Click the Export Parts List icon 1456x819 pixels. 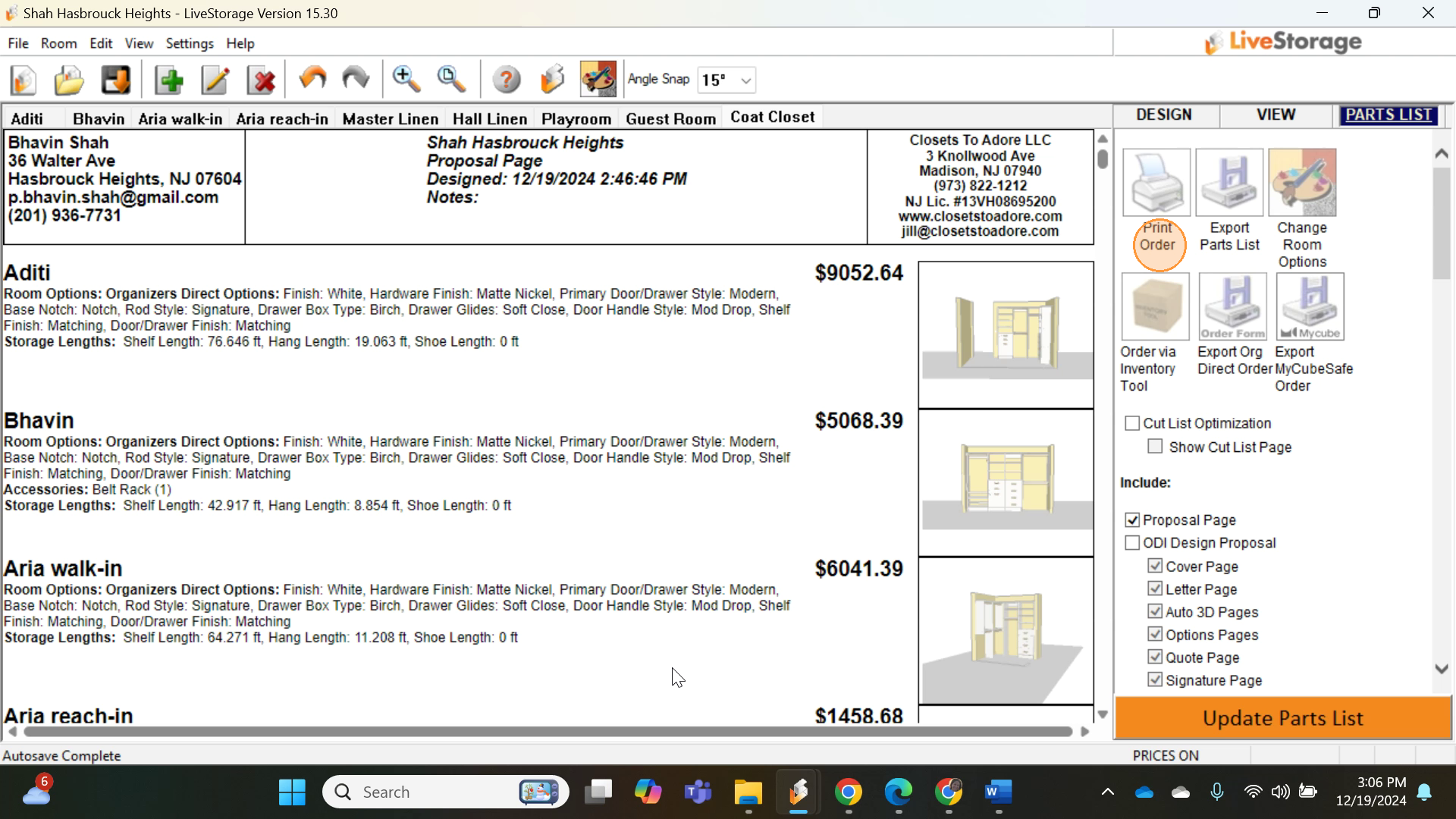coord(1229,183)
